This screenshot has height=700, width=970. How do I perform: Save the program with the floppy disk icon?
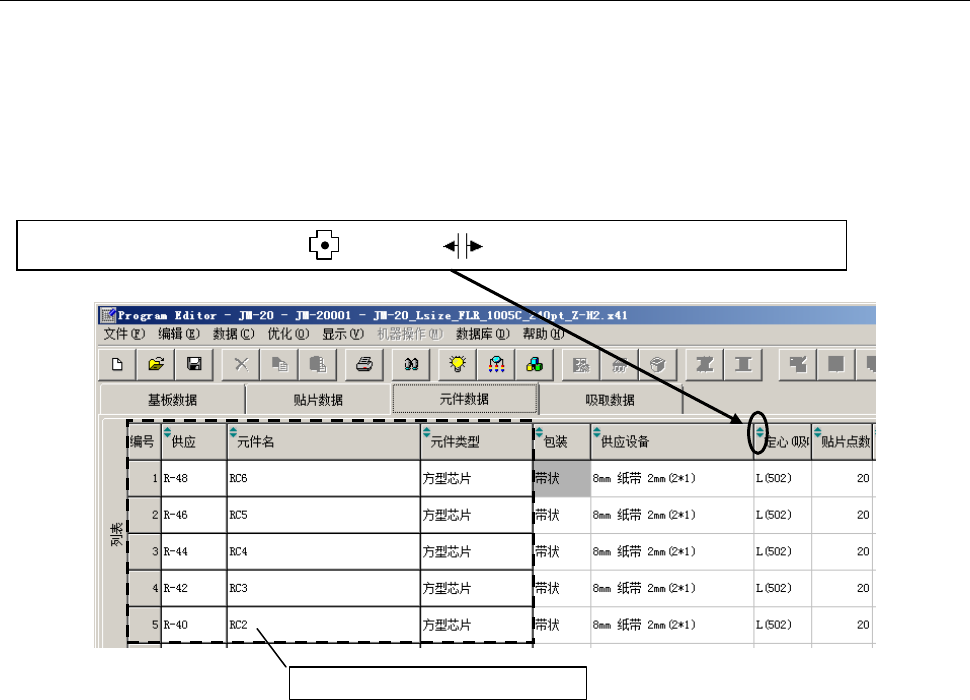pyautogui.click(x=194, y=364)
